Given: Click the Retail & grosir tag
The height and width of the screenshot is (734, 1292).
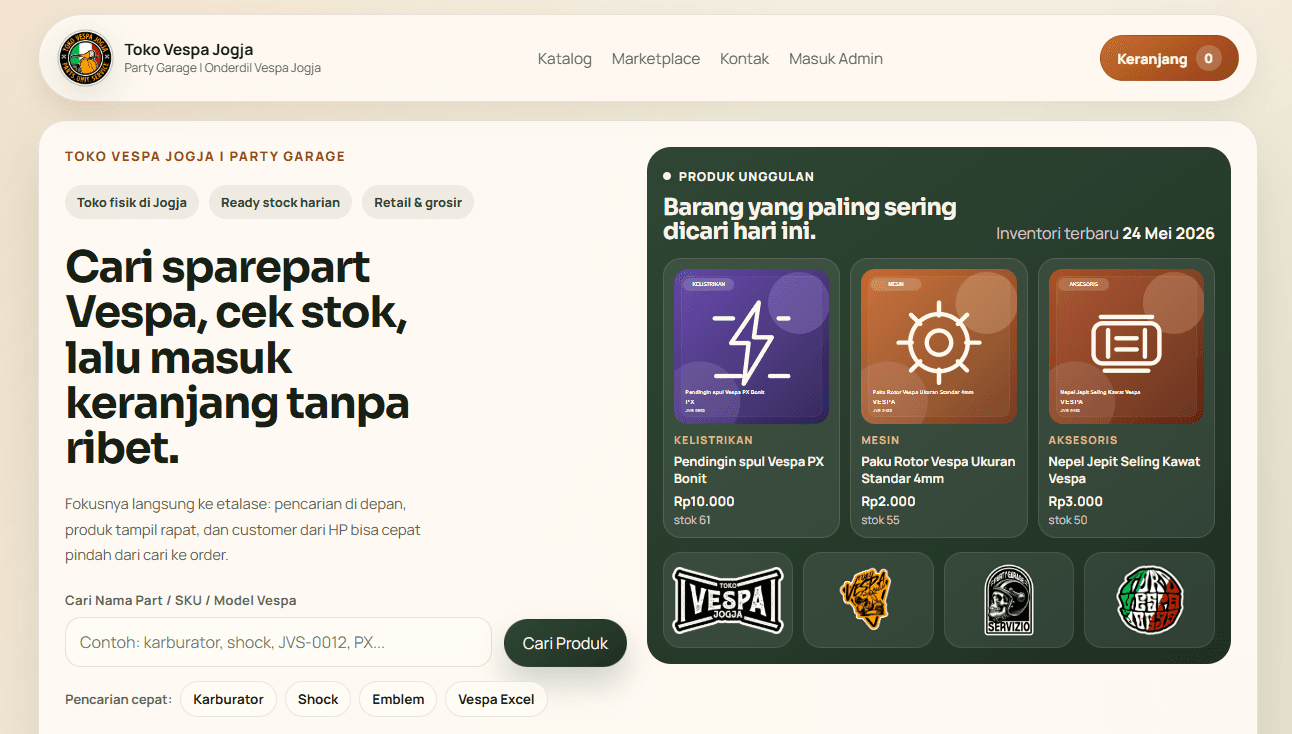Looking at the screenshot, I should tap(418, 202).
